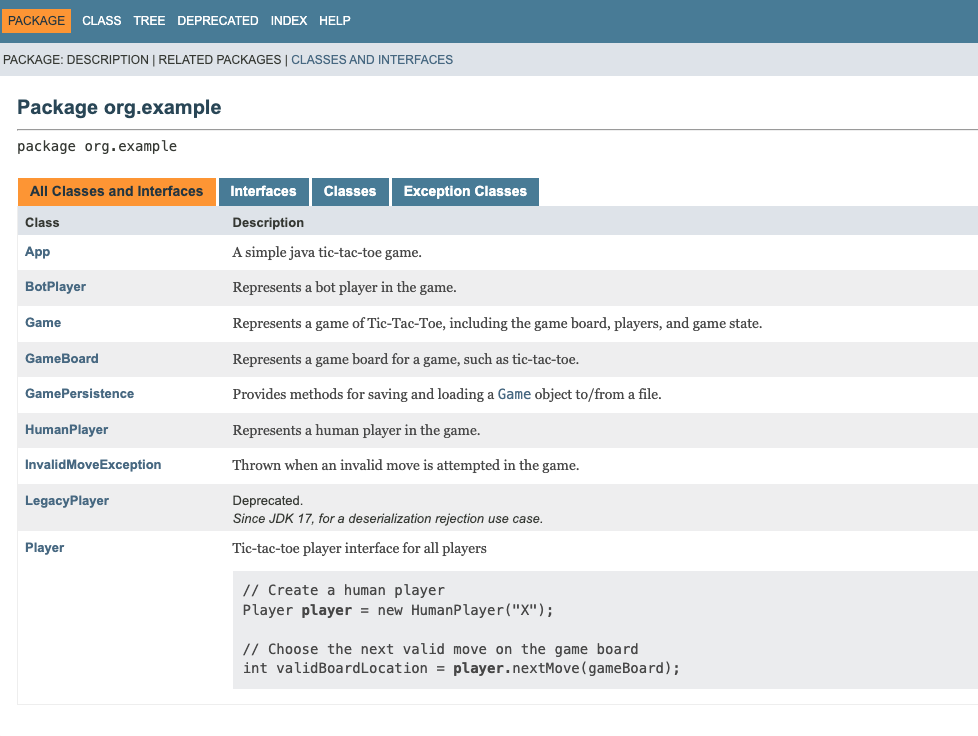The width and height of the screenshot is (978, 736).
Task: Click the 'Description' column header
Action: (268, 223)
